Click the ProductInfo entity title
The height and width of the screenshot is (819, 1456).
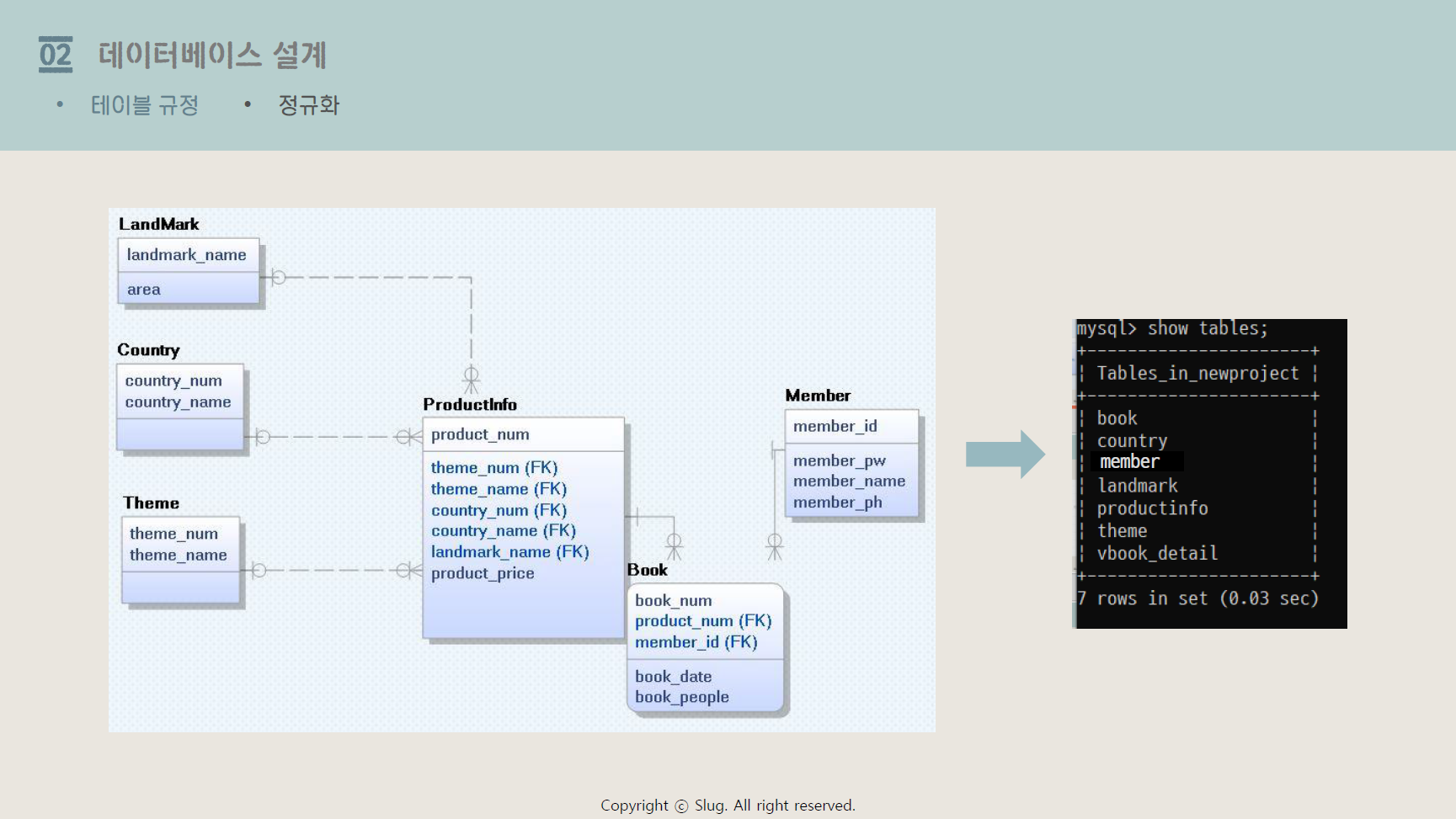click(470, 405)
